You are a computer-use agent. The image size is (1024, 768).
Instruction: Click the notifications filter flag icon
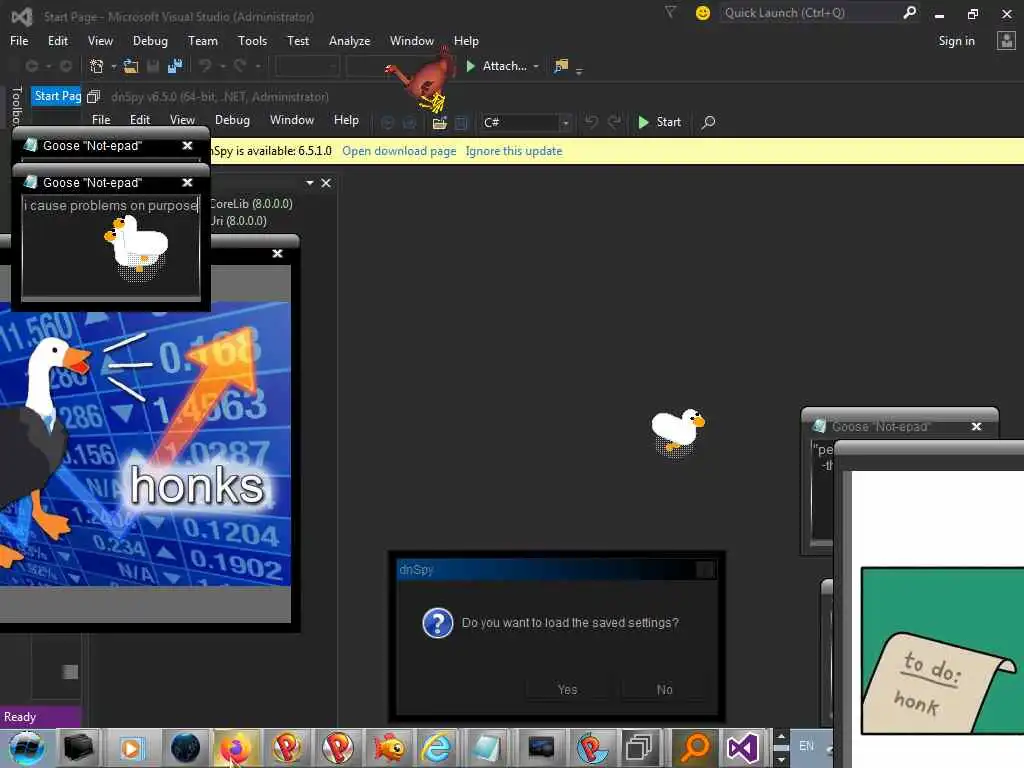[x=670, y=12]
